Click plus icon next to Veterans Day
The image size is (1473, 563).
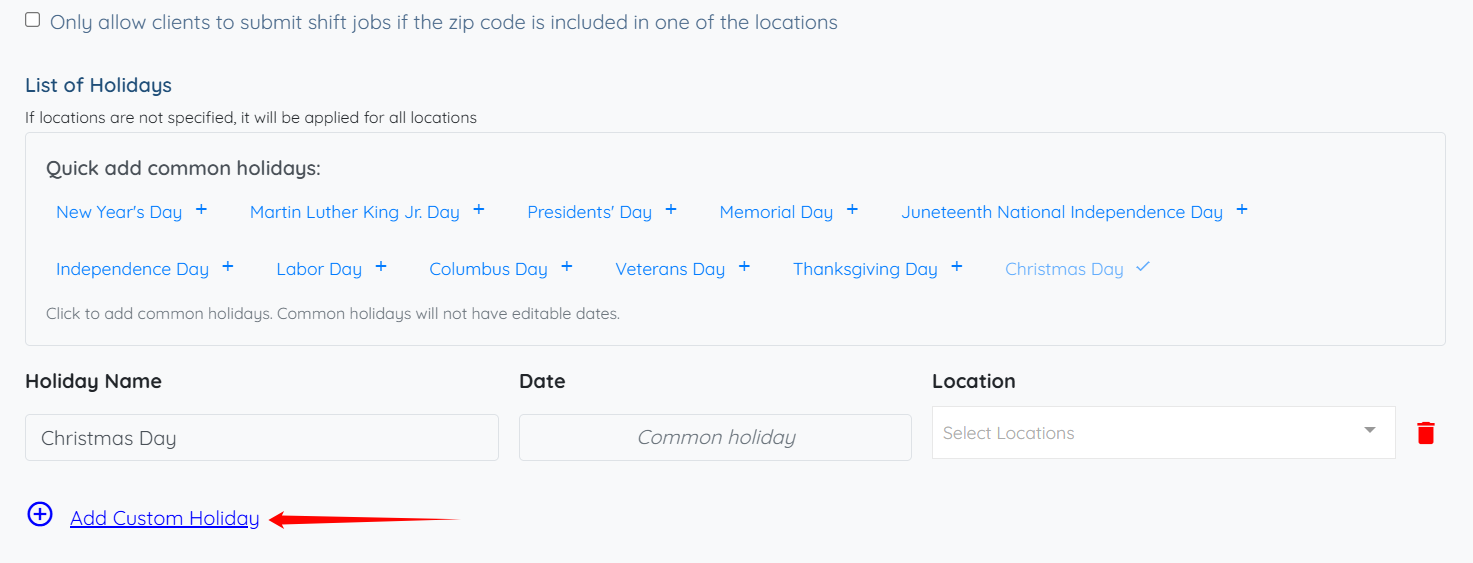744,267
